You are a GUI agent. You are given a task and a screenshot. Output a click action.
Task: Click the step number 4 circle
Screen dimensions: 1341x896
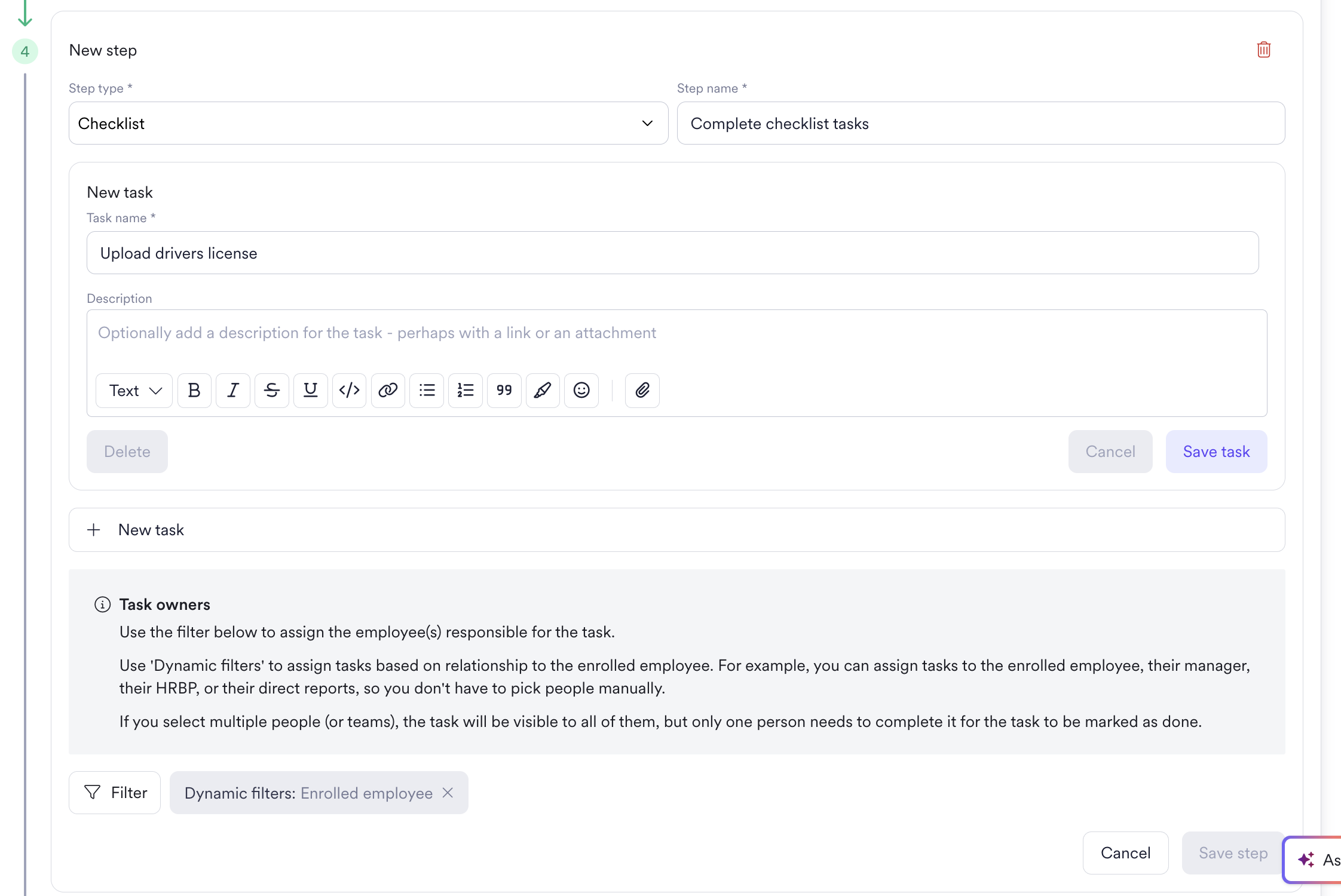pyautogui.click(x=25, y=51)
